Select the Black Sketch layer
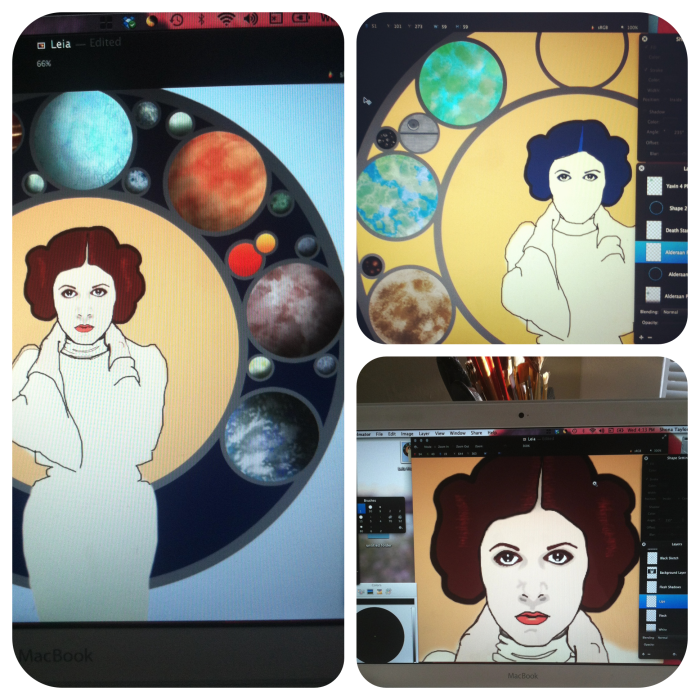Screen dimensions: 700x700 click(664, 558)
